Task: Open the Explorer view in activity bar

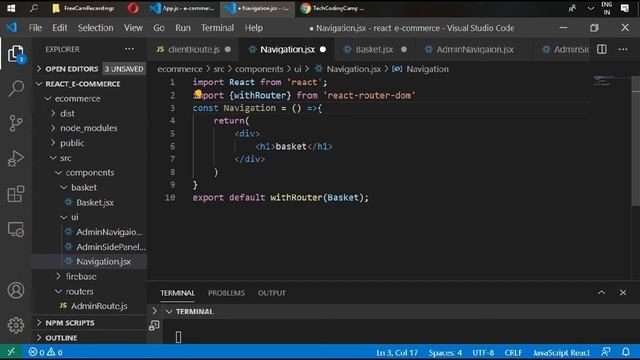Action: click(16, 54)
